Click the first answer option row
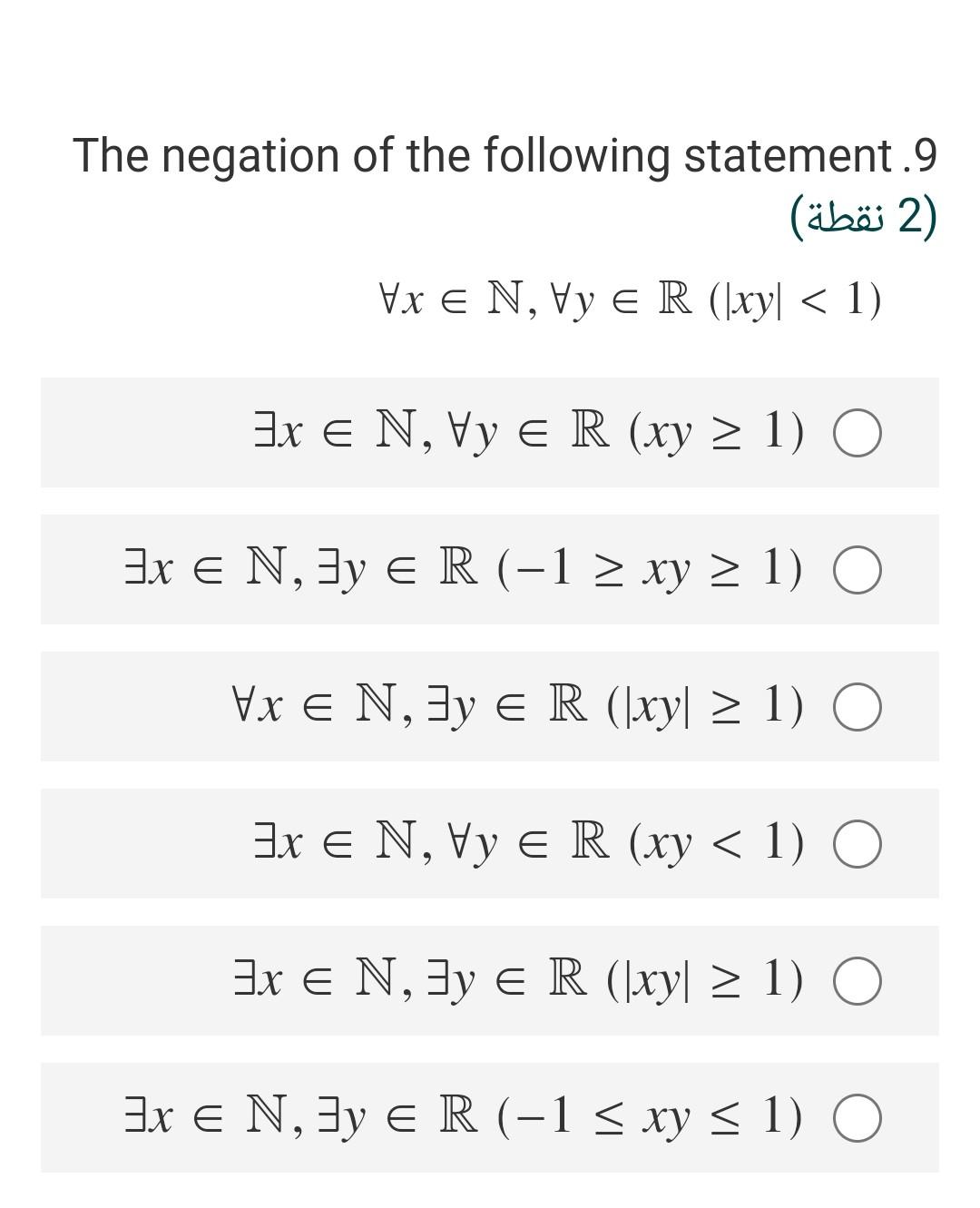This screenshot has width=980, height=1208. (x=490, y=434)
